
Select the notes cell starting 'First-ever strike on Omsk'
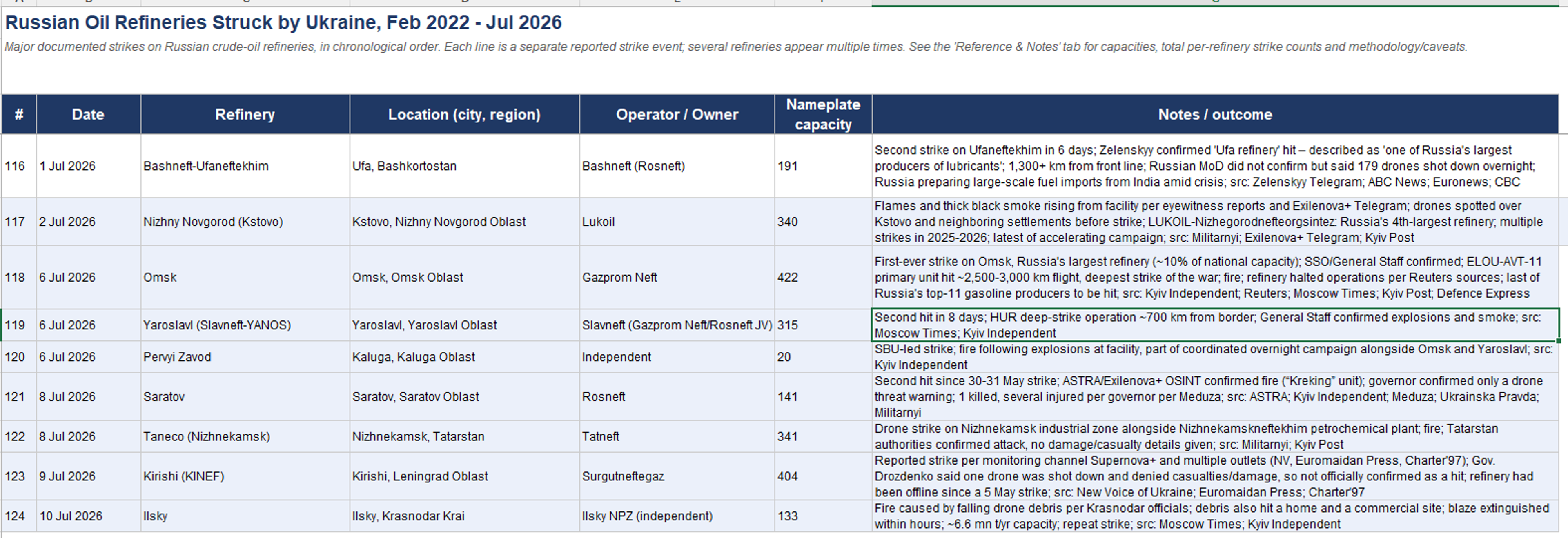1215,277
